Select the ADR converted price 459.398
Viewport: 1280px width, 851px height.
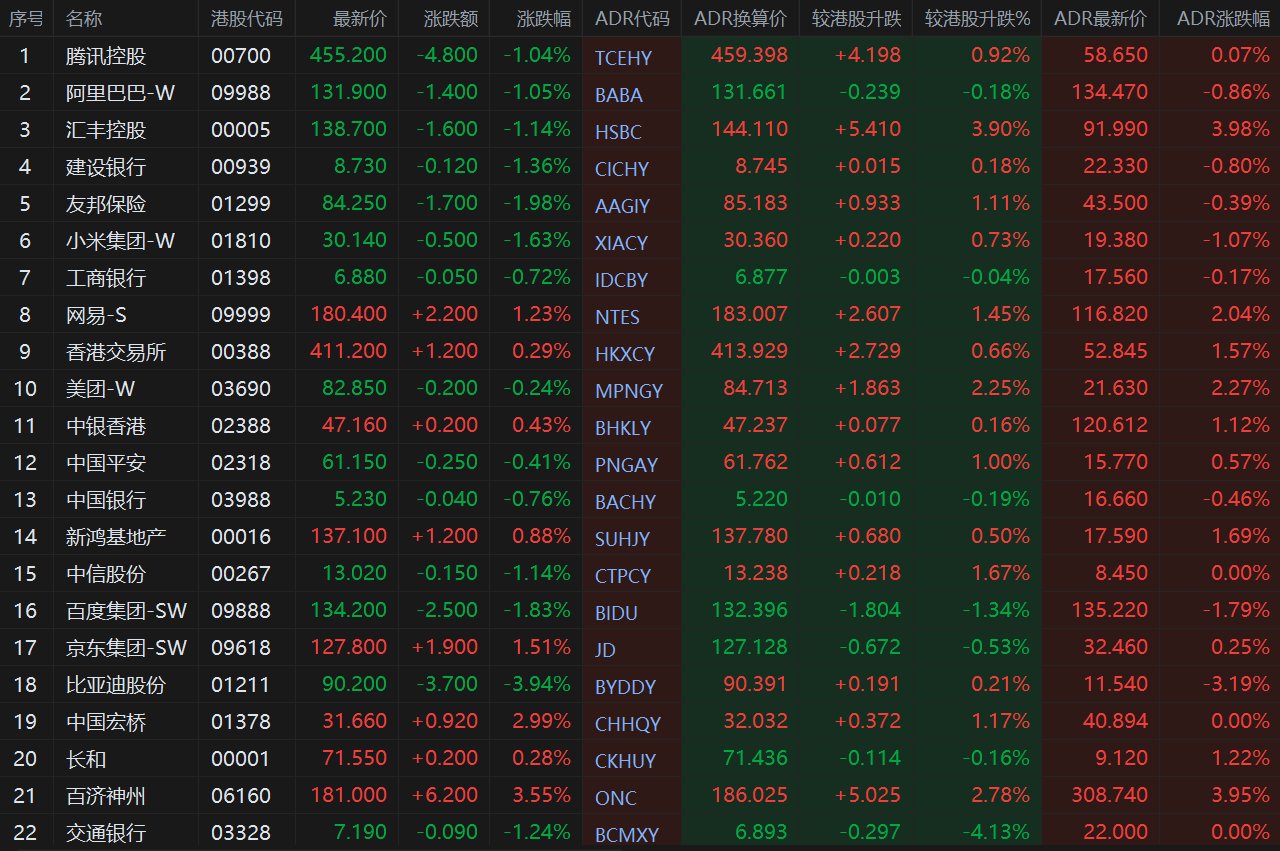point(749,56)
